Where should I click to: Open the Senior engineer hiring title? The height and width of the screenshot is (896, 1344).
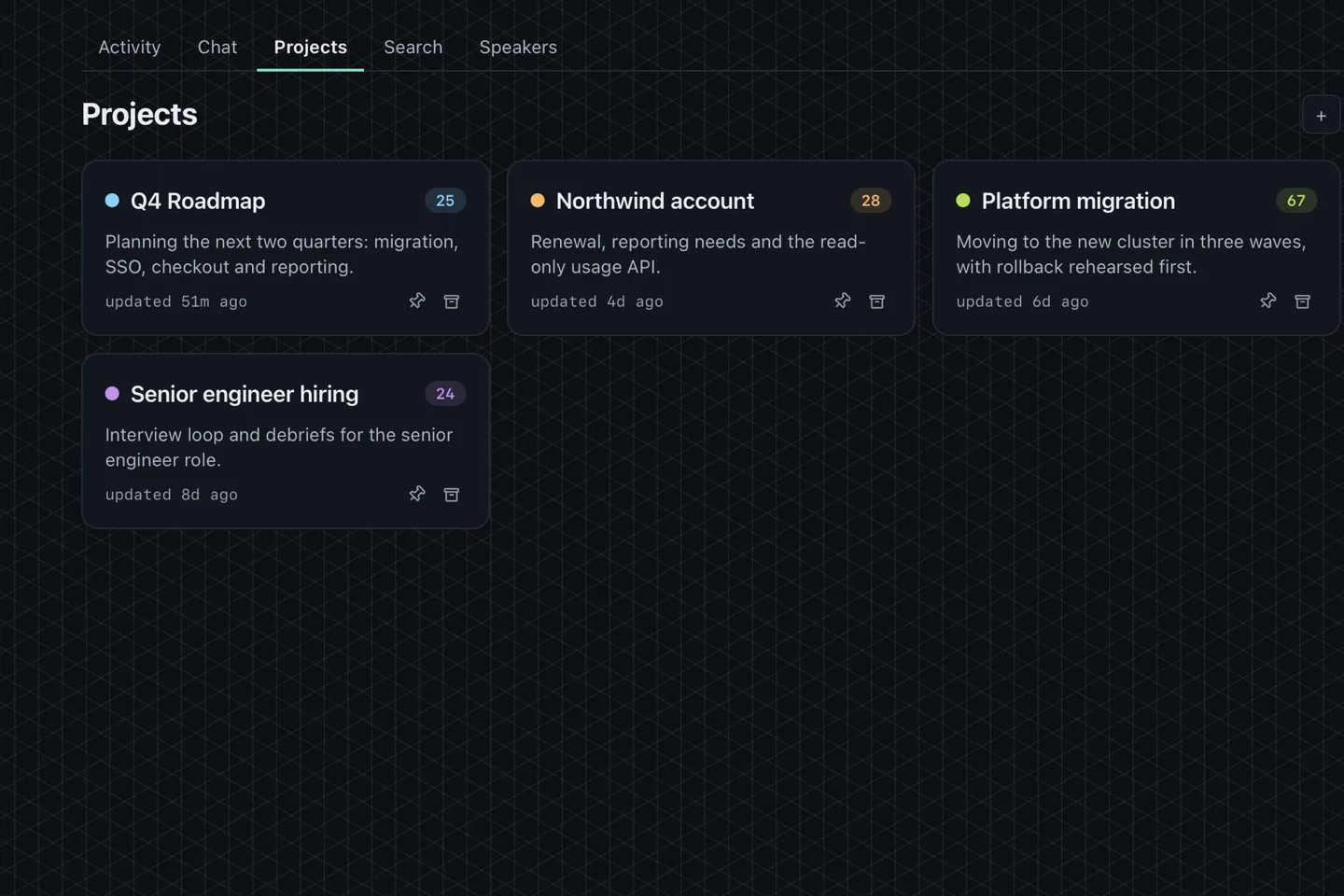[x=245, y=394]
